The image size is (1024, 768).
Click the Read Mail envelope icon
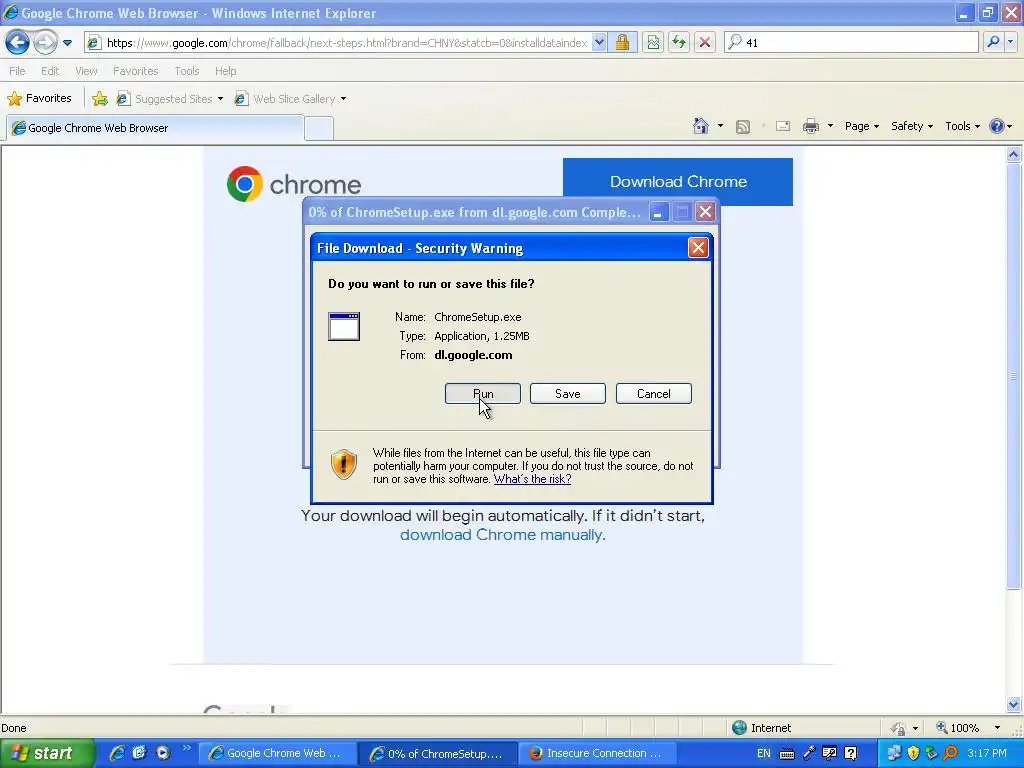point(782,126)
